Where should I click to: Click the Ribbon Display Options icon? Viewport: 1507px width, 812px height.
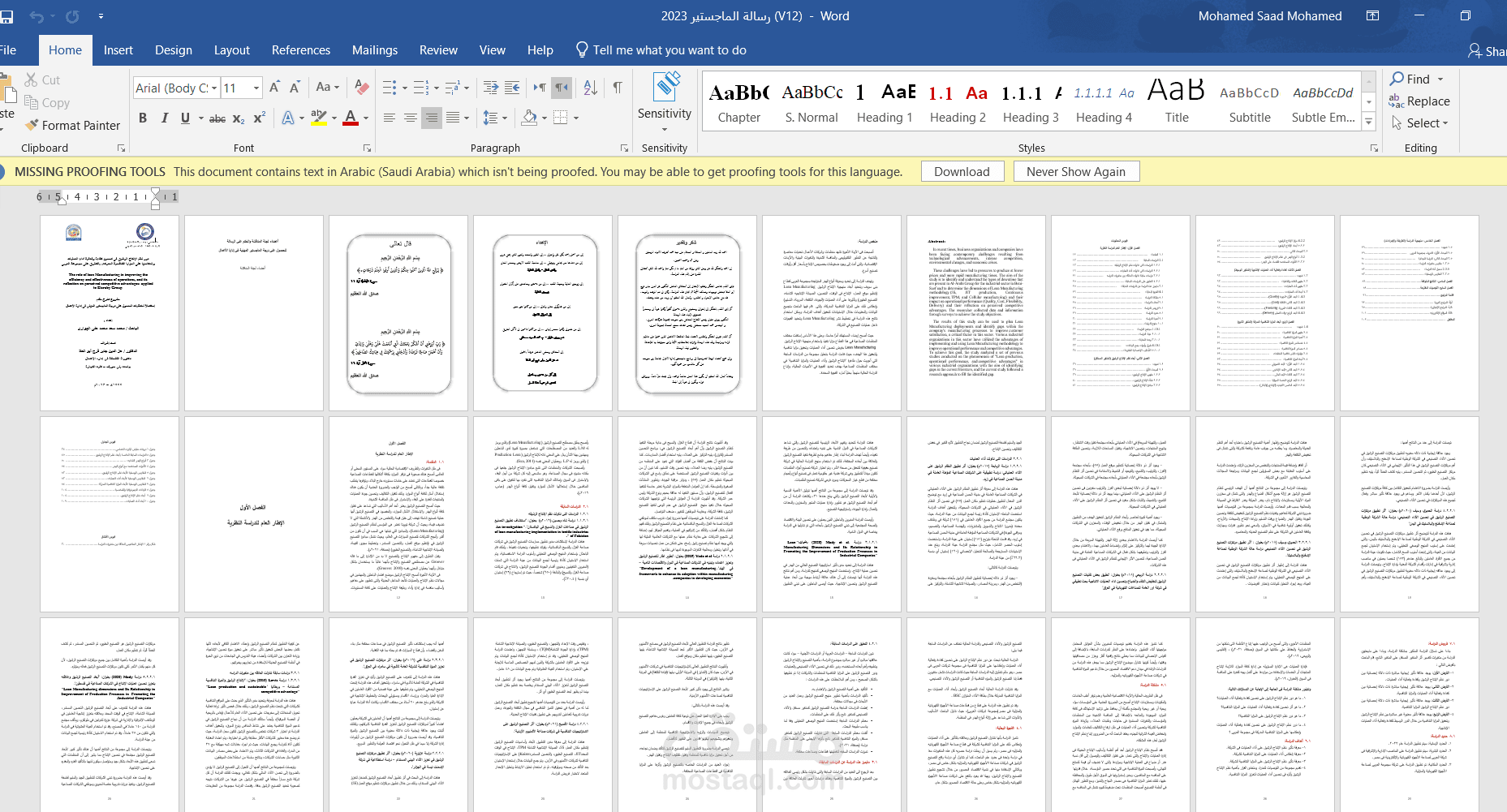[x=1372, y=16]
